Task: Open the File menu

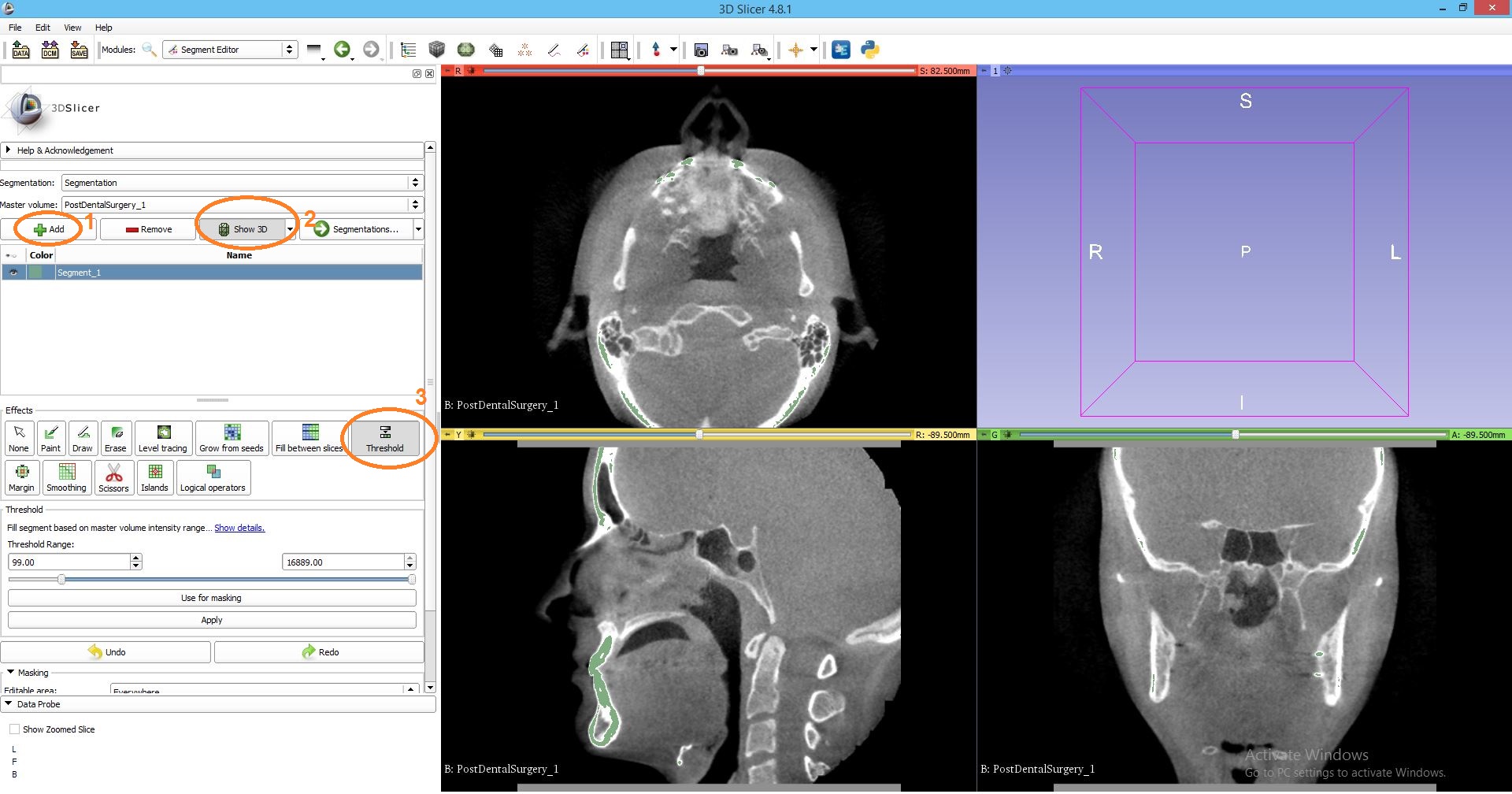Action: click(x=15, y=28)
